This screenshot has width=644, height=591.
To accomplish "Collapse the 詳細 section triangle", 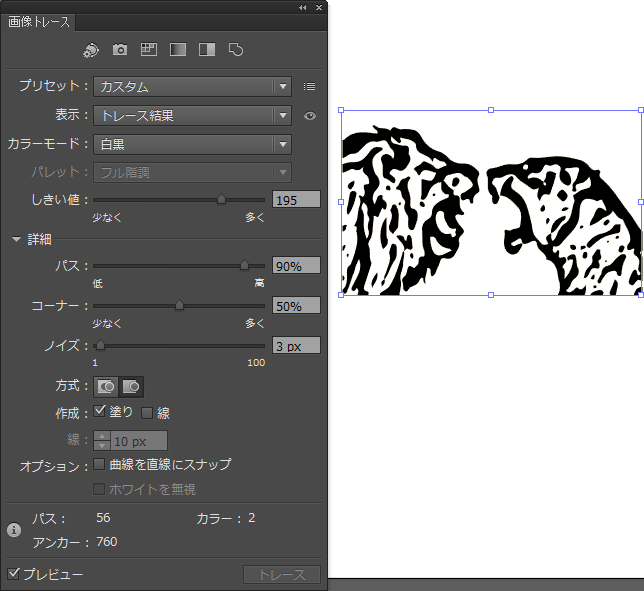I will (16, 239).
